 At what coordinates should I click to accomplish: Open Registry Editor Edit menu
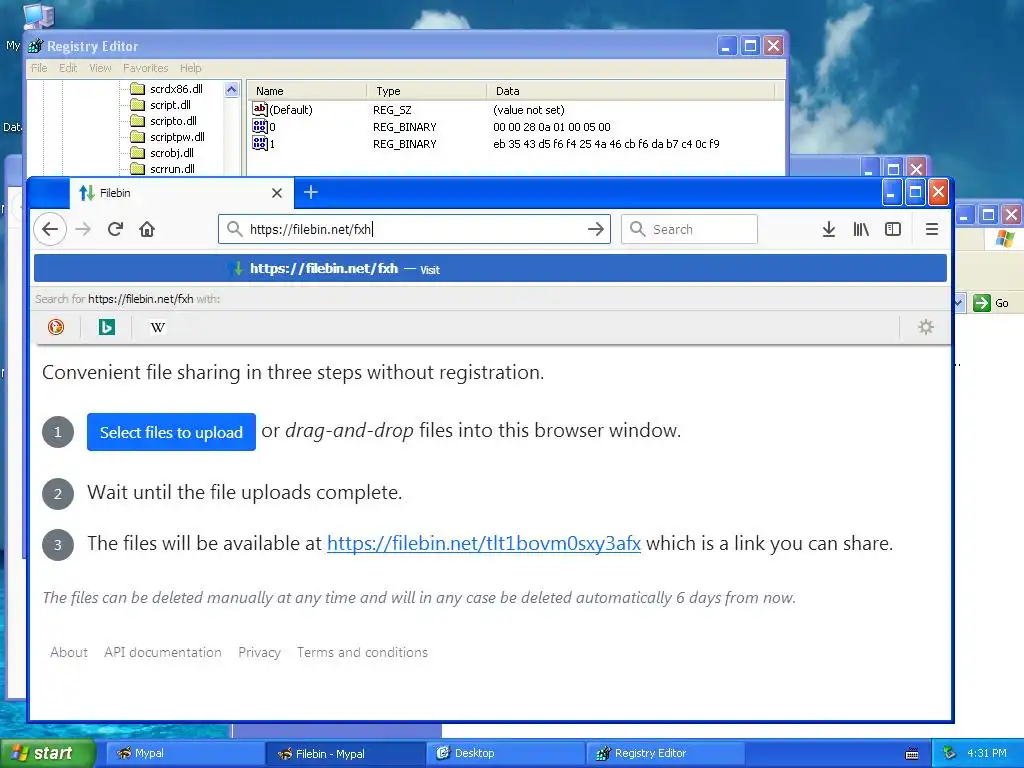(68, 68)
